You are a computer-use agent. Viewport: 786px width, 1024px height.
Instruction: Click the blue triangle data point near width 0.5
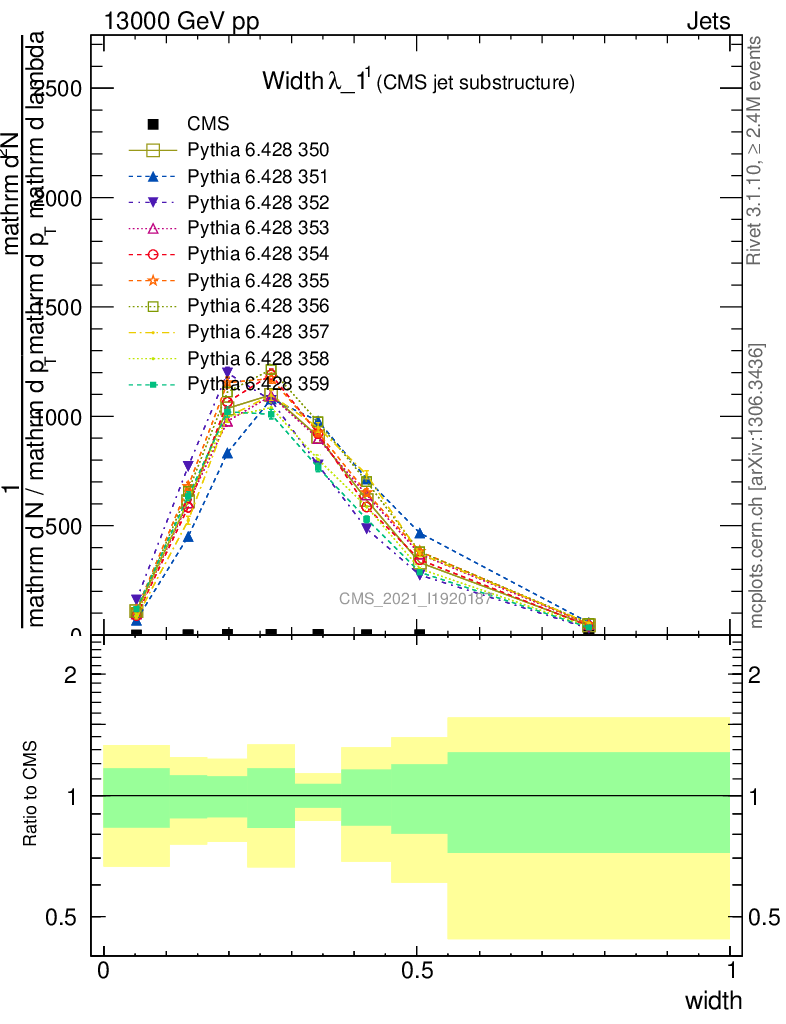tap(420, 534)
